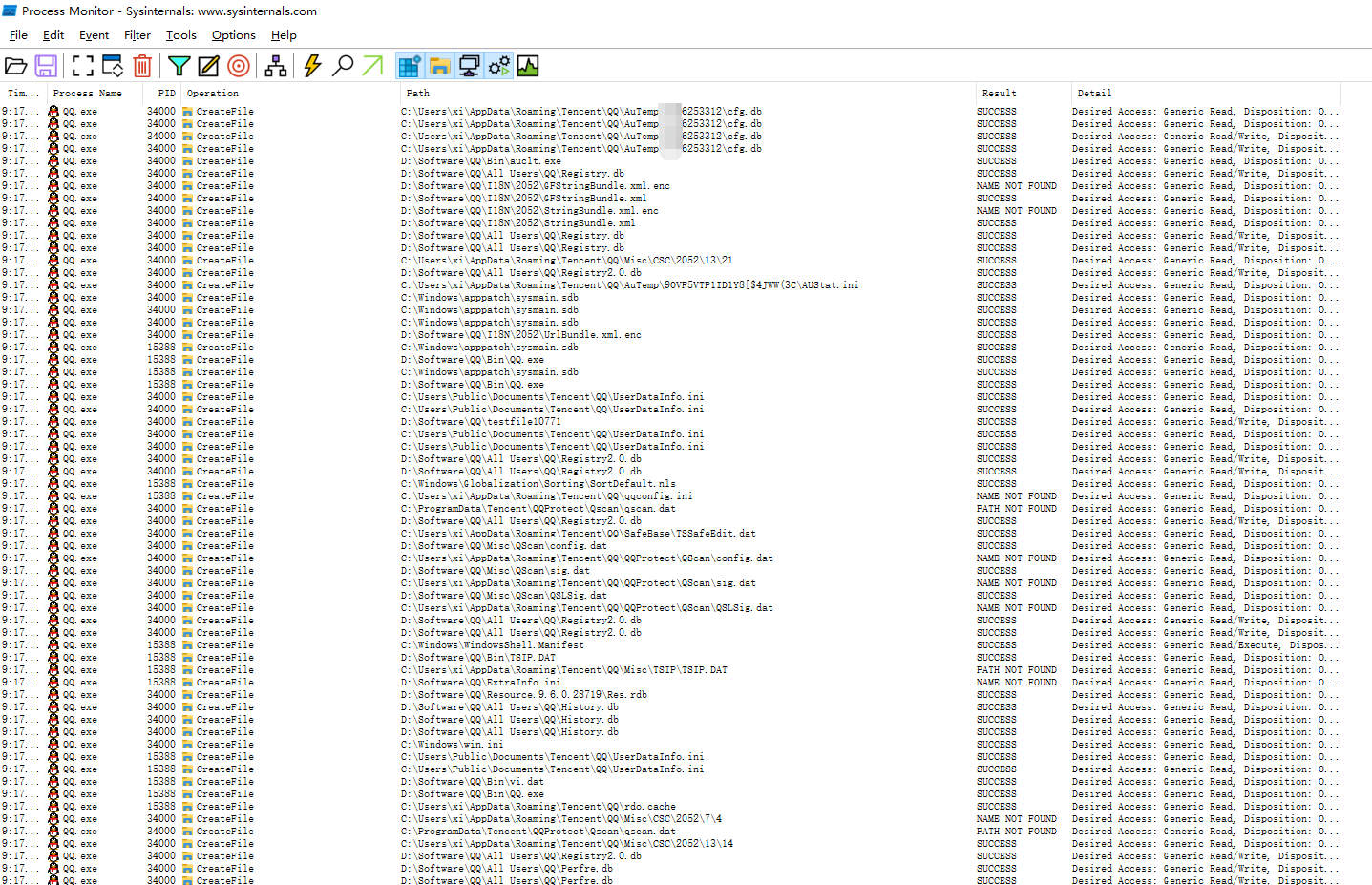1372x885 pixels.
Task: Open the Options menu
Action: [234, 35]
